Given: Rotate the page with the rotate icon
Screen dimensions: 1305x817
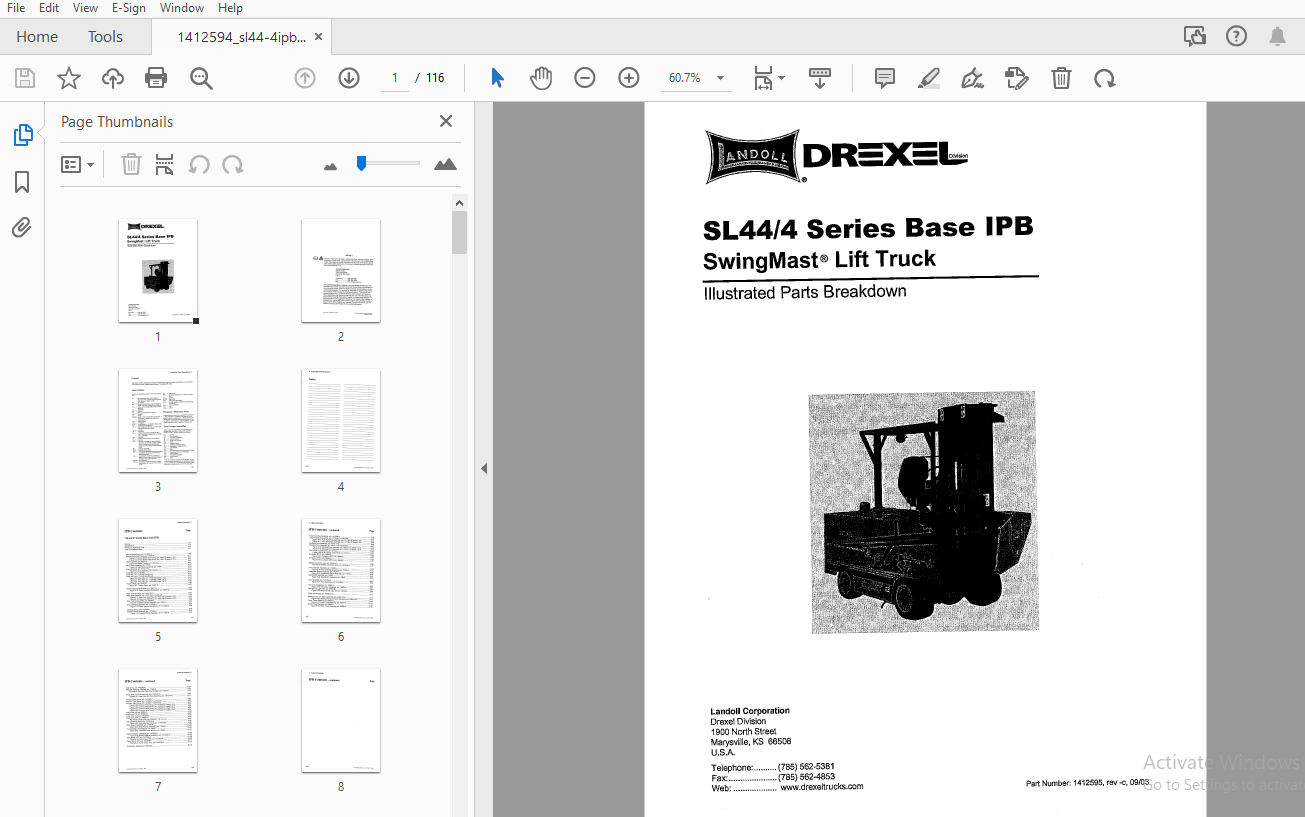Looking at the screenshot, I should 1104,78.
